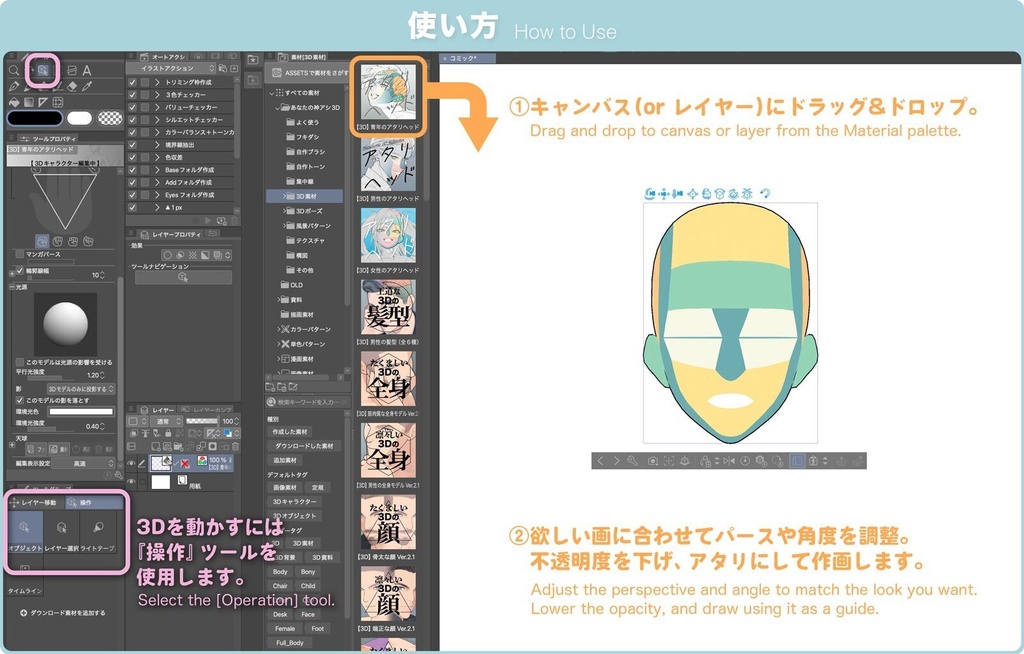
Task: Click the tool navigation button
Action: point(183,278)
